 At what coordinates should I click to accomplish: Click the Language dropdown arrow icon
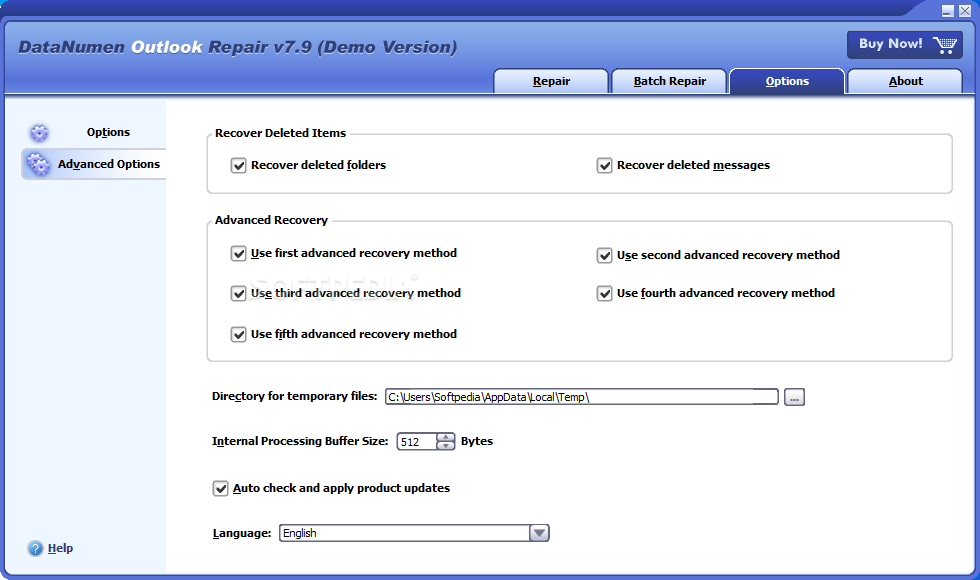(x=539, y=532)
